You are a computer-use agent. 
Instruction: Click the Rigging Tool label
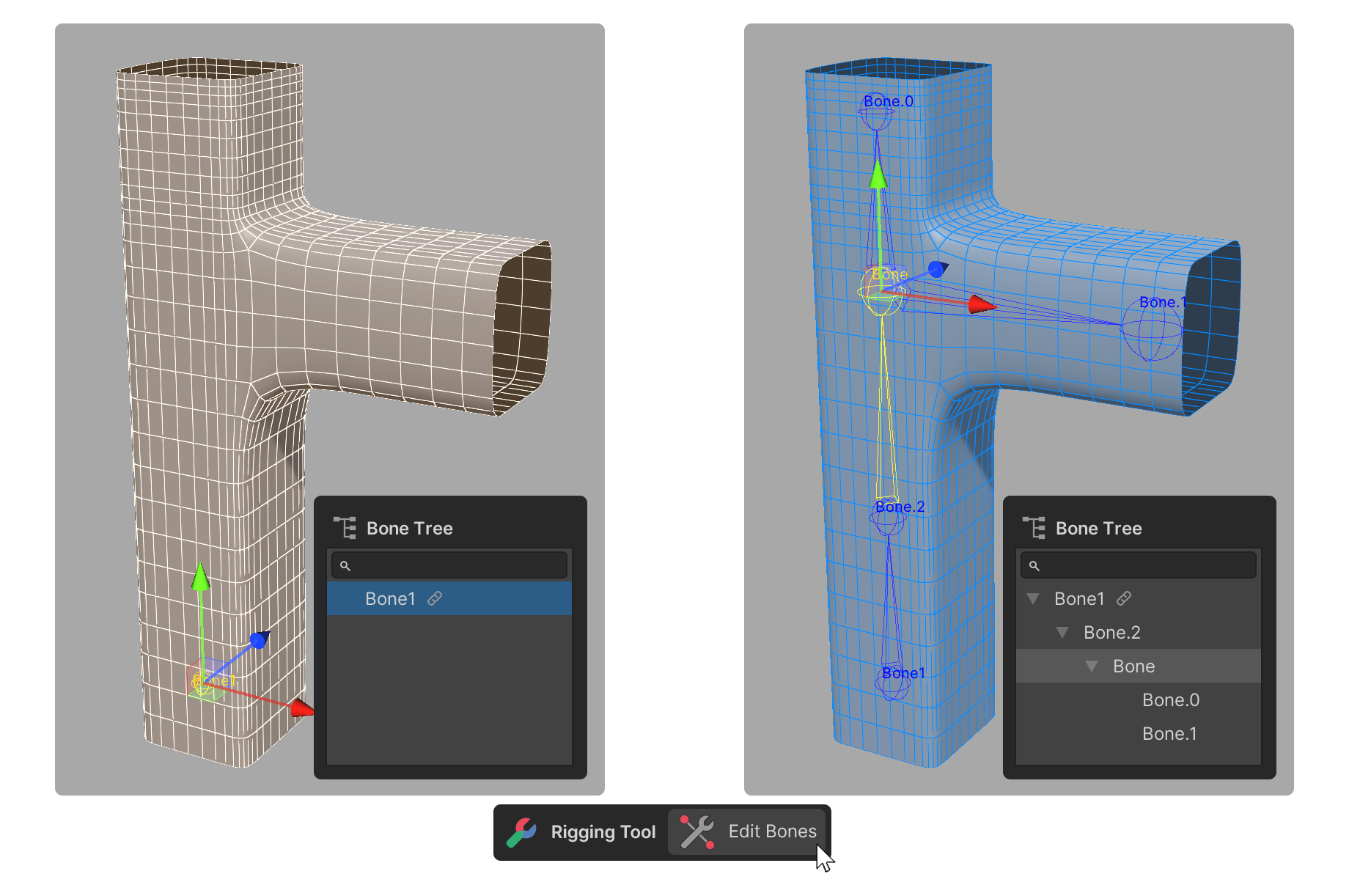point(603,832)
